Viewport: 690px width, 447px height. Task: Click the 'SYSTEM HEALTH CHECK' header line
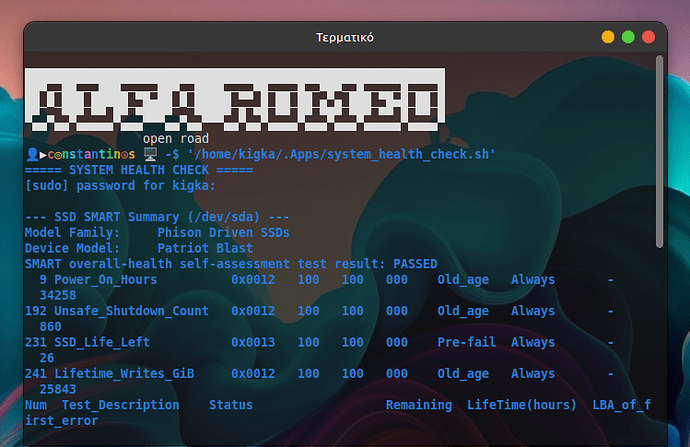(139, 170)
